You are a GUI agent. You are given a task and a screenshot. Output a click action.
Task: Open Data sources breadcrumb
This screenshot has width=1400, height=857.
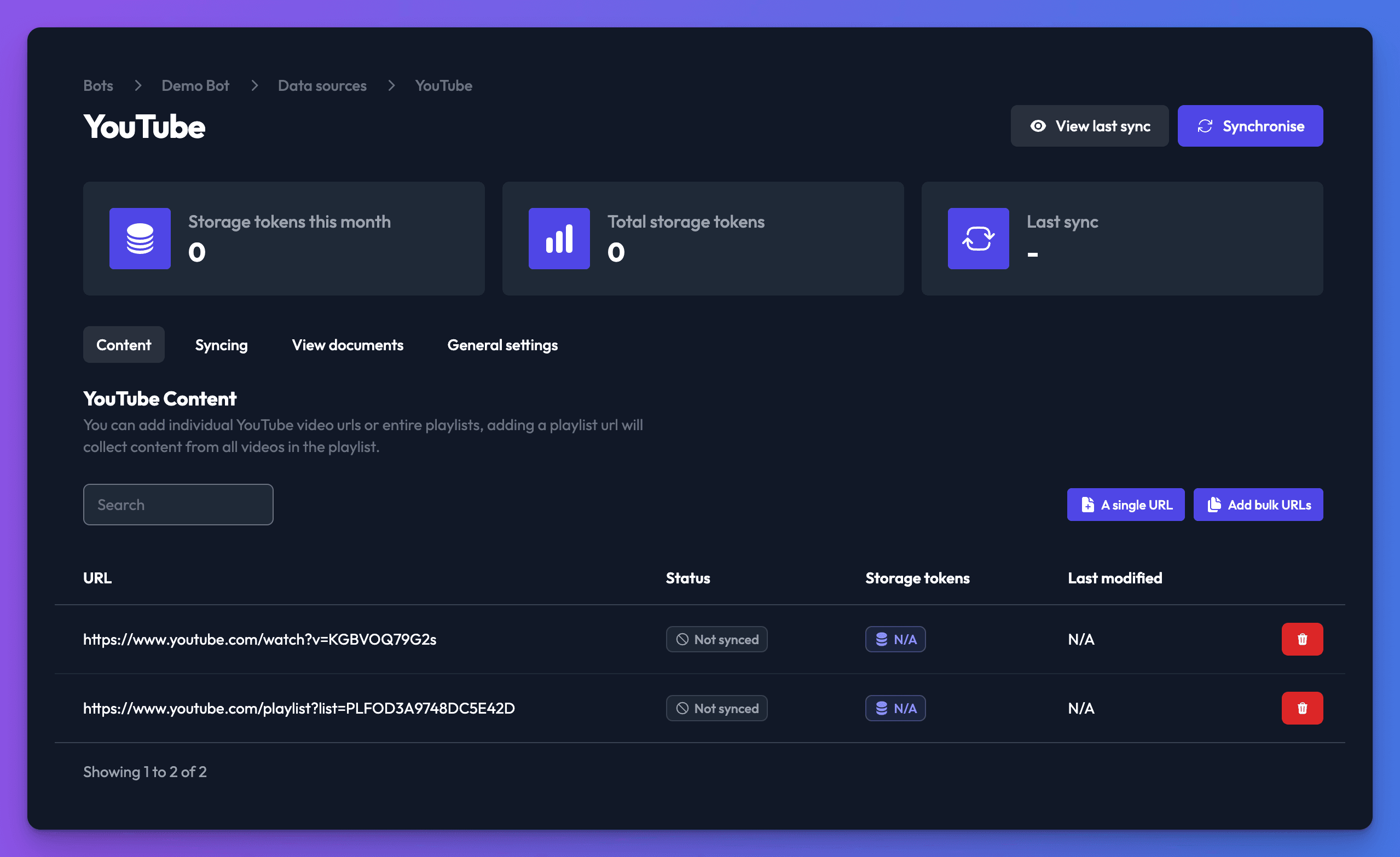(322, 86)
